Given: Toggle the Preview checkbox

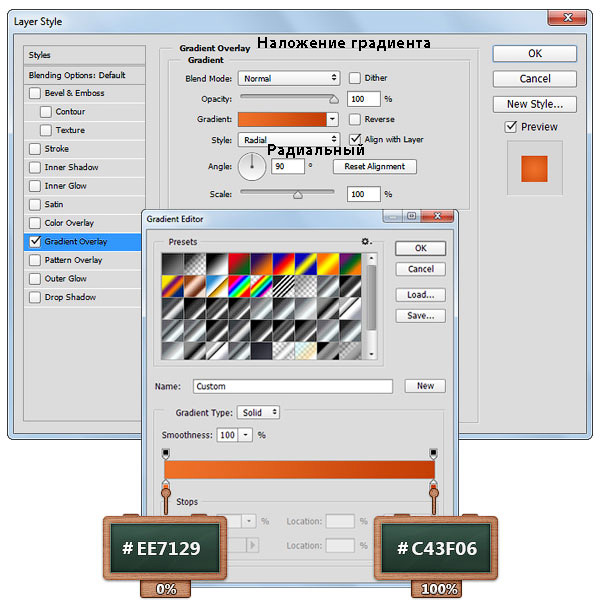Looking at the screenshot, I should coord(511,127).
